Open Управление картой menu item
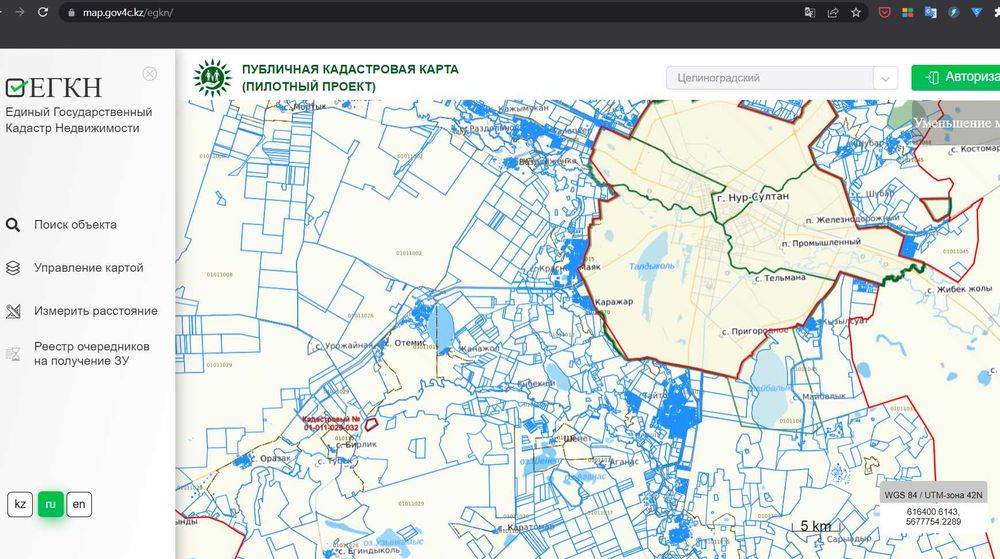This screenshot has height=559, width=1000. point(88,268)
